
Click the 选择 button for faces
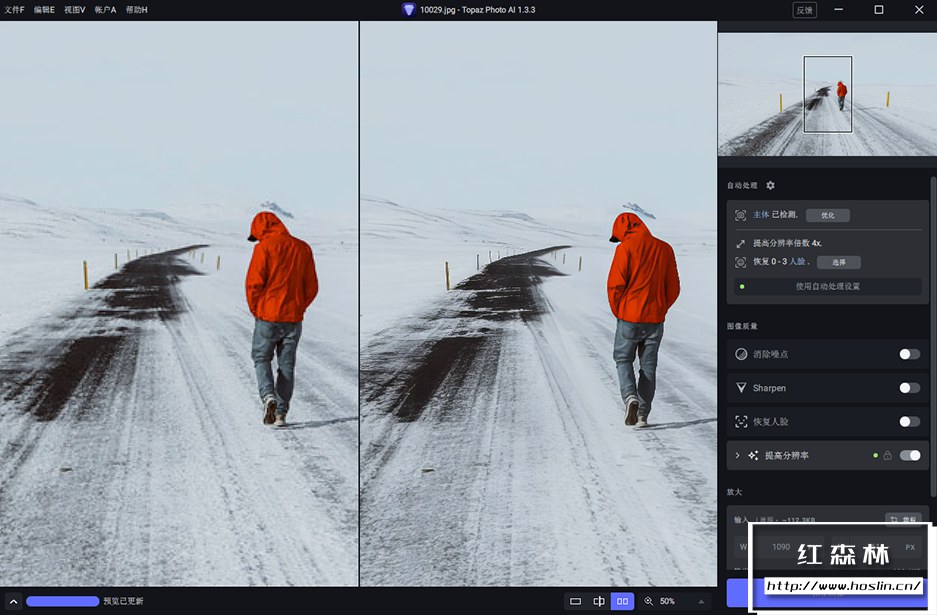838,262
